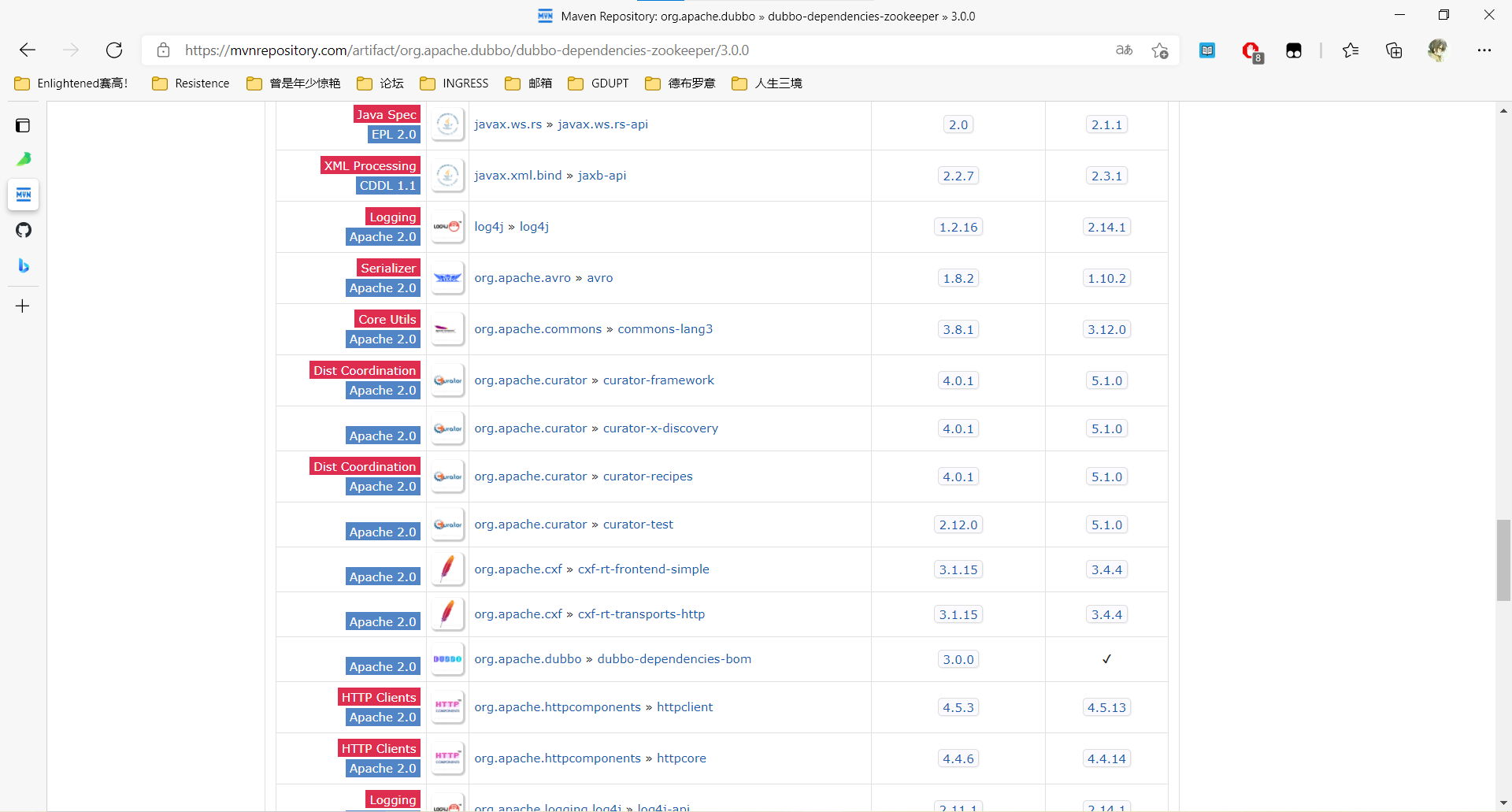Click the browser Back arrow
Image resolution: width=1512 pixels, height=812 pixels.
(x=28, y=50)
